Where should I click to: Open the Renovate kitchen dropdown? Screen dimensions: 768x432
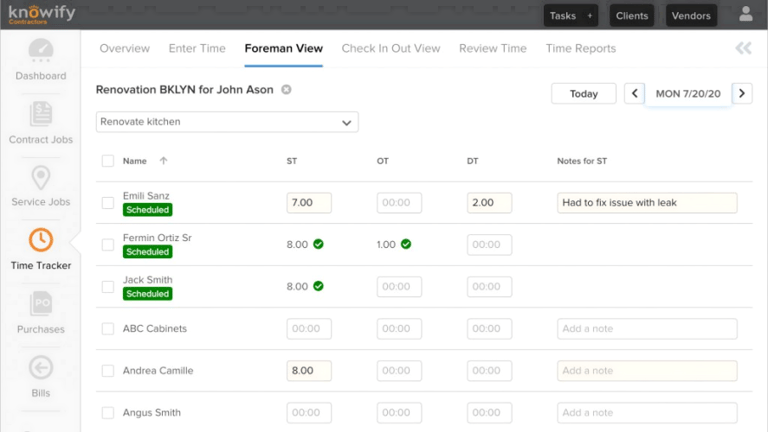coord(227,122)
